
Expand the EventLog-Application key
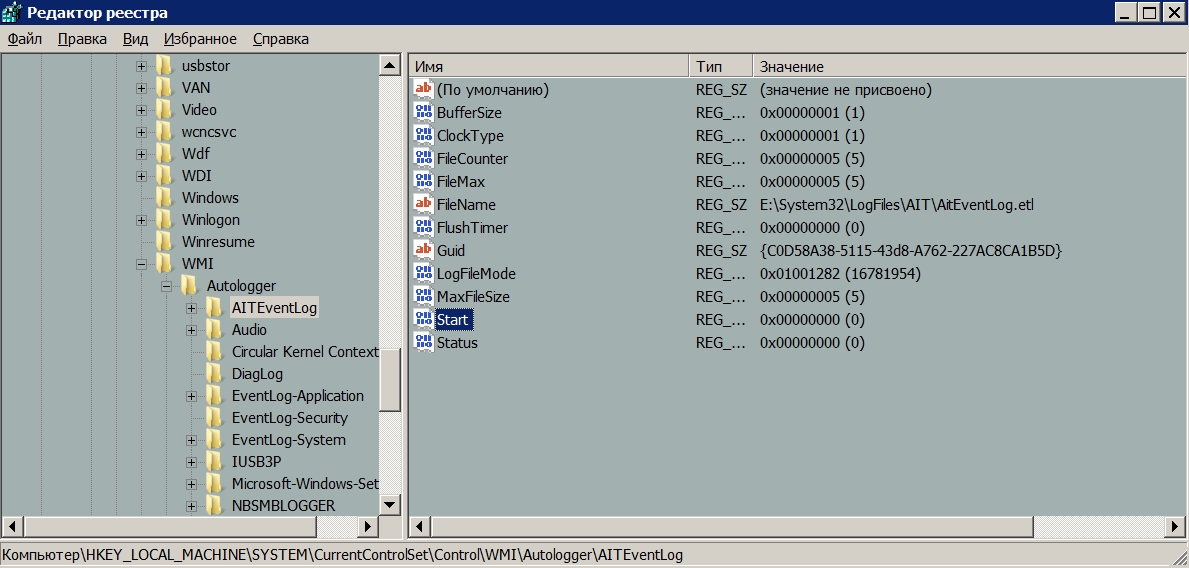pyautogui.click(x=191, y=397)
